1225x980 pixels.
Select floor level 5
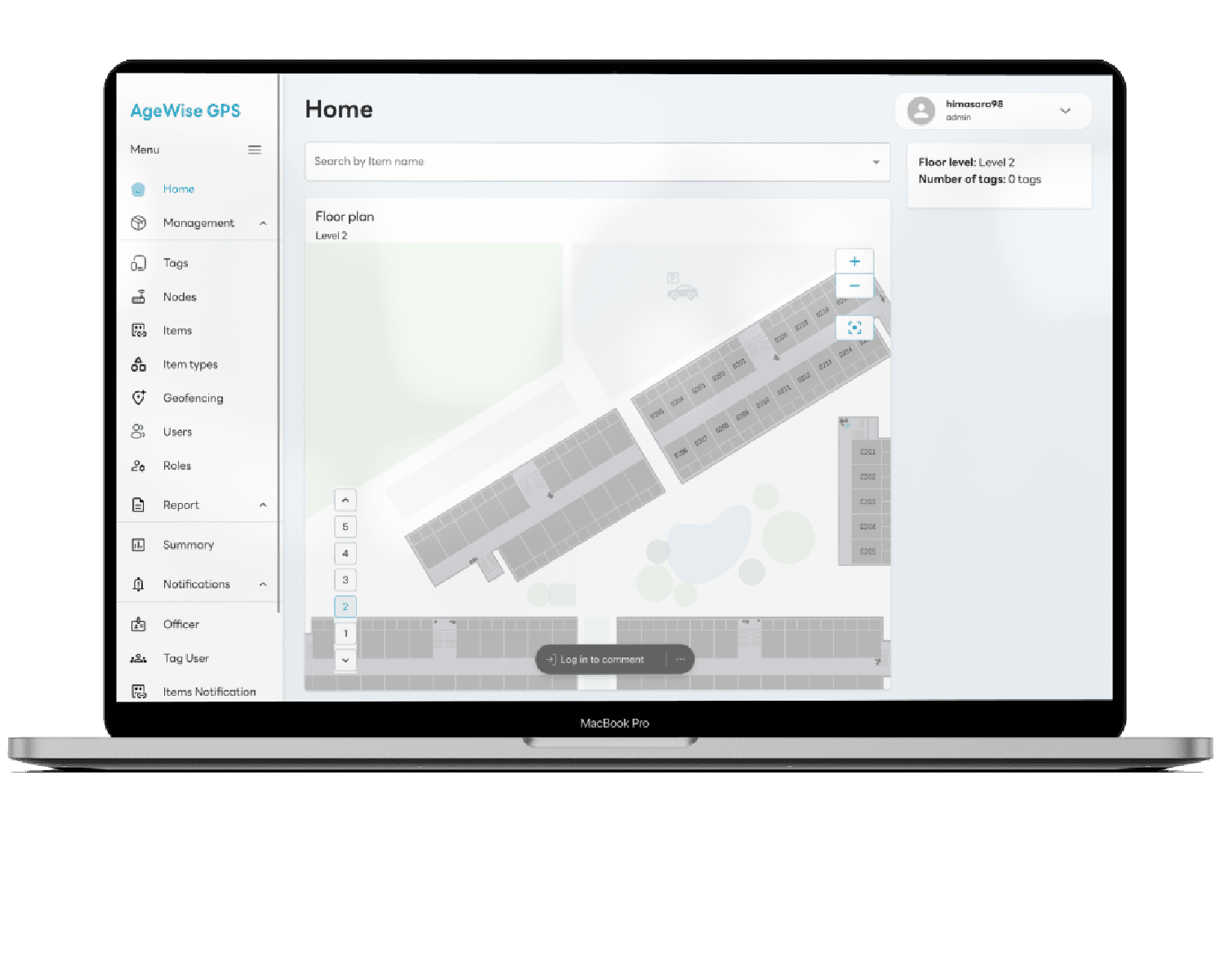345,527
